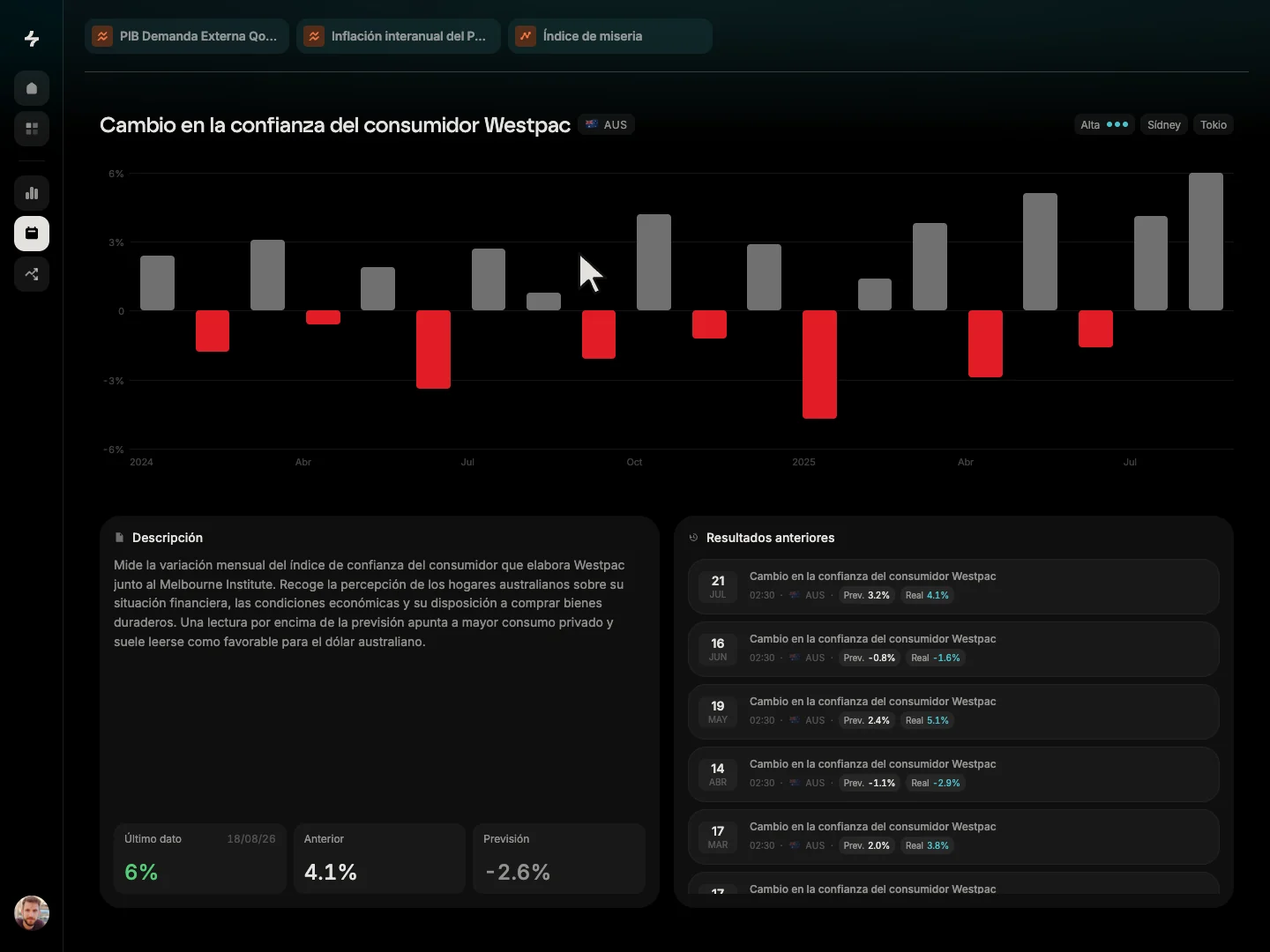Click the -6% y-axis label
1270x952 pixels.
(x=114, y=450)
